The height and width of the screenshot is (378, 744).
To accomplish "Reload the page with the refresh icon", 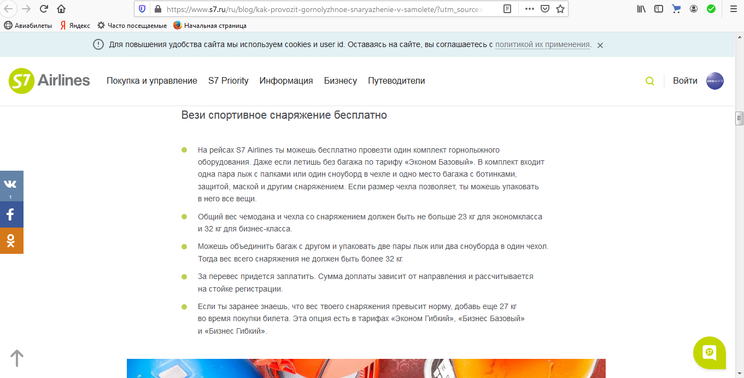I will pos(44,9).
